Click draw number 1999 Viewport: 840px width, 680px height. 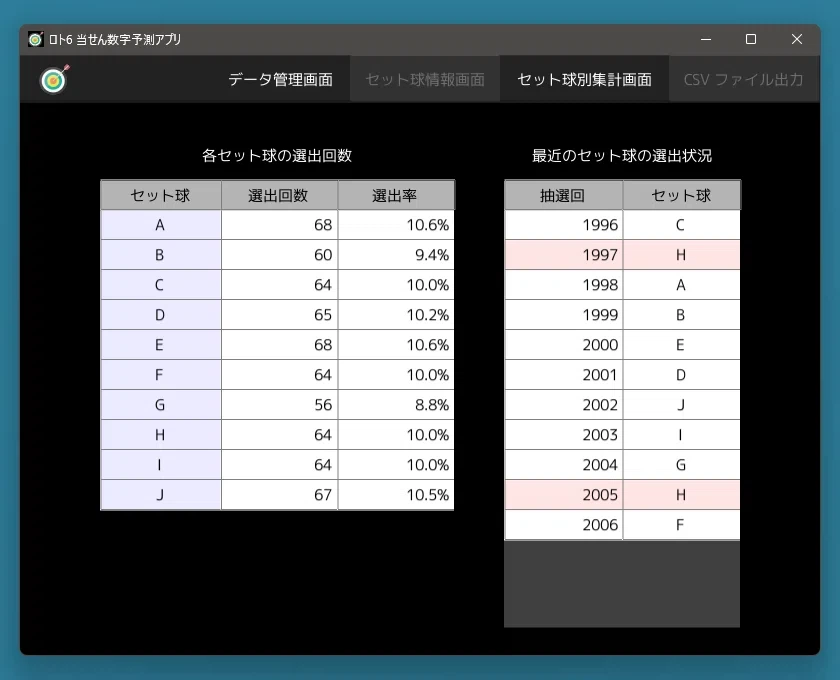564,315
